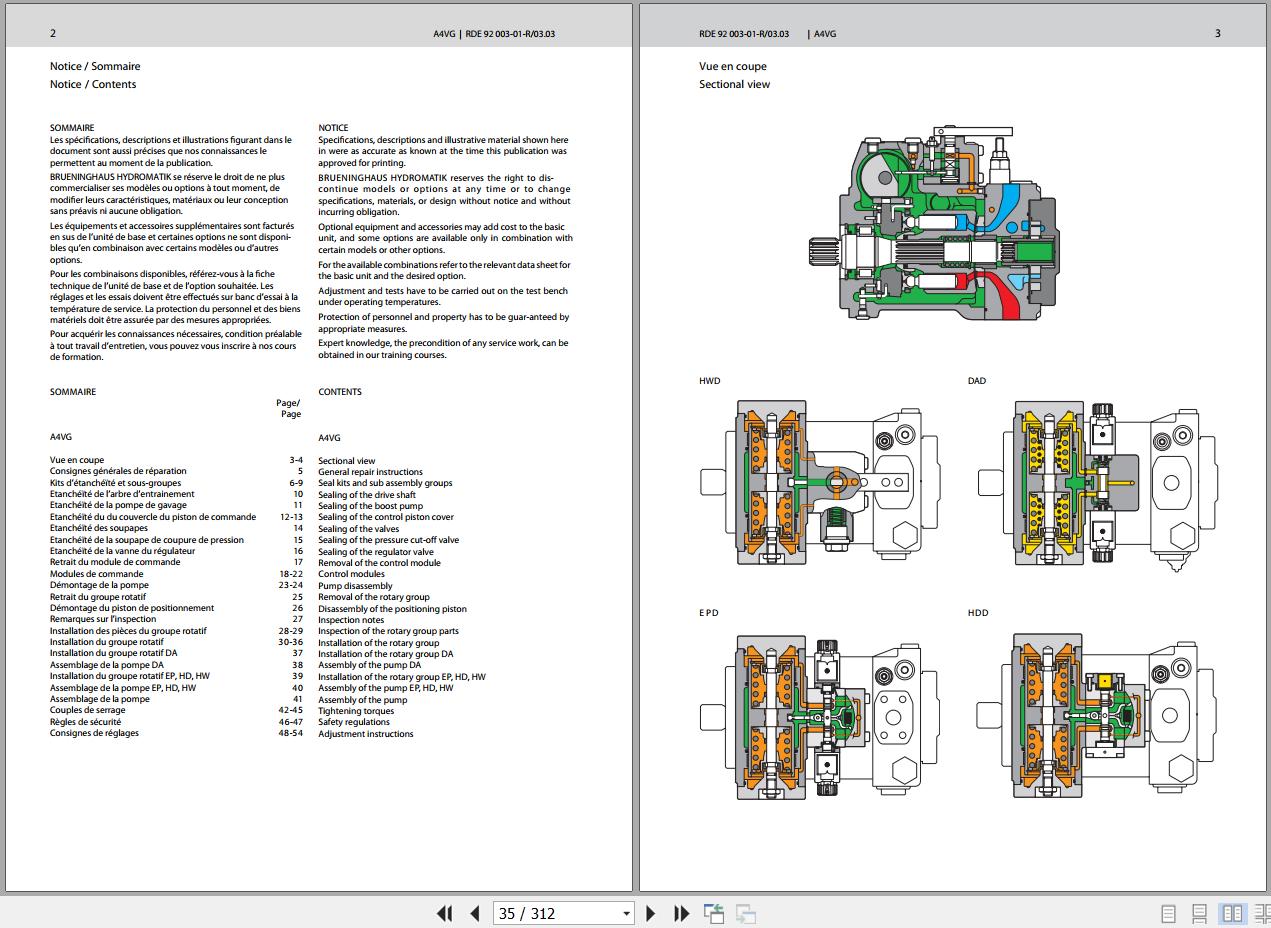Click 'Assembly of the pump DA' entry

369,665
